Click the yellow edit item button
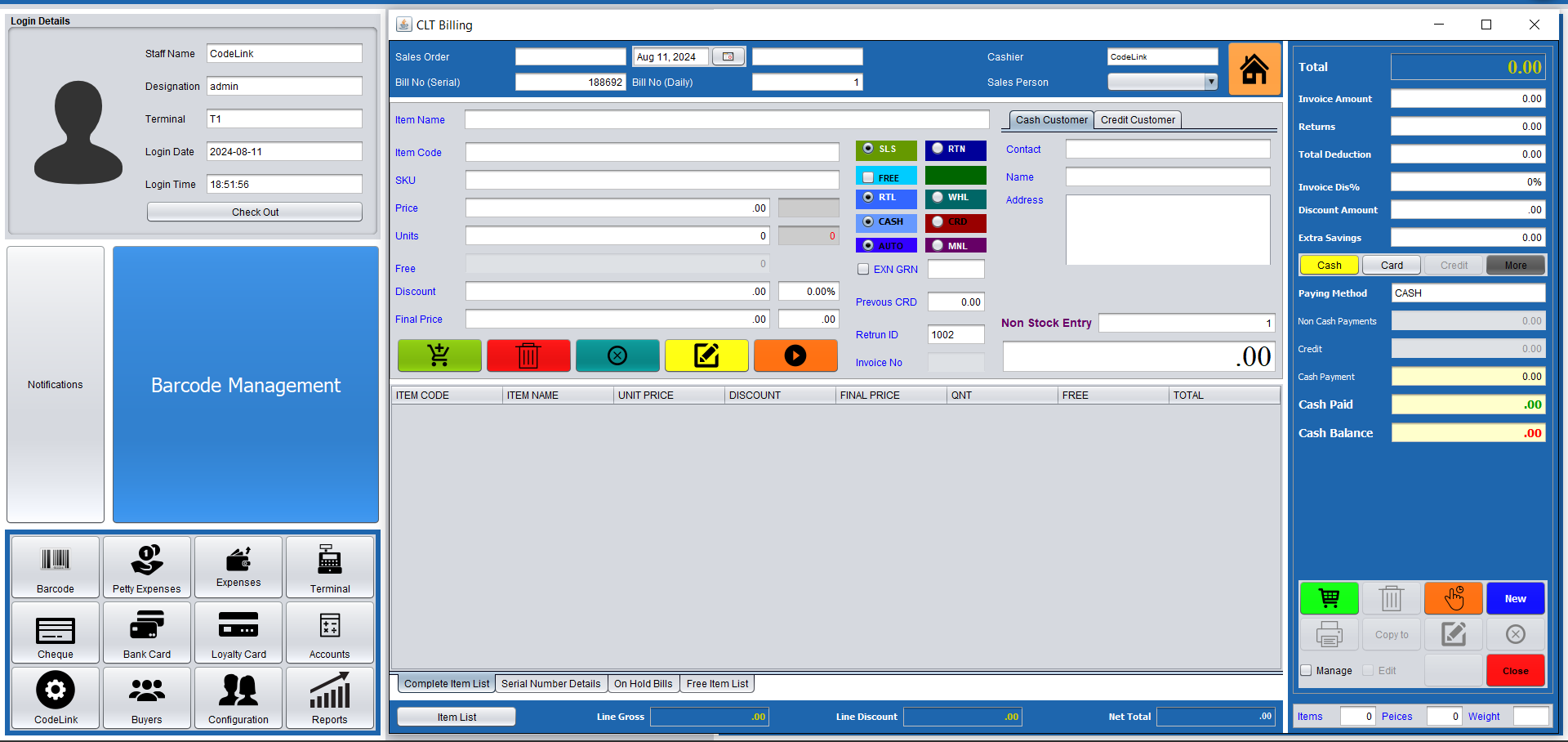Screen dimensions: 1568x742 click(706, 355)
